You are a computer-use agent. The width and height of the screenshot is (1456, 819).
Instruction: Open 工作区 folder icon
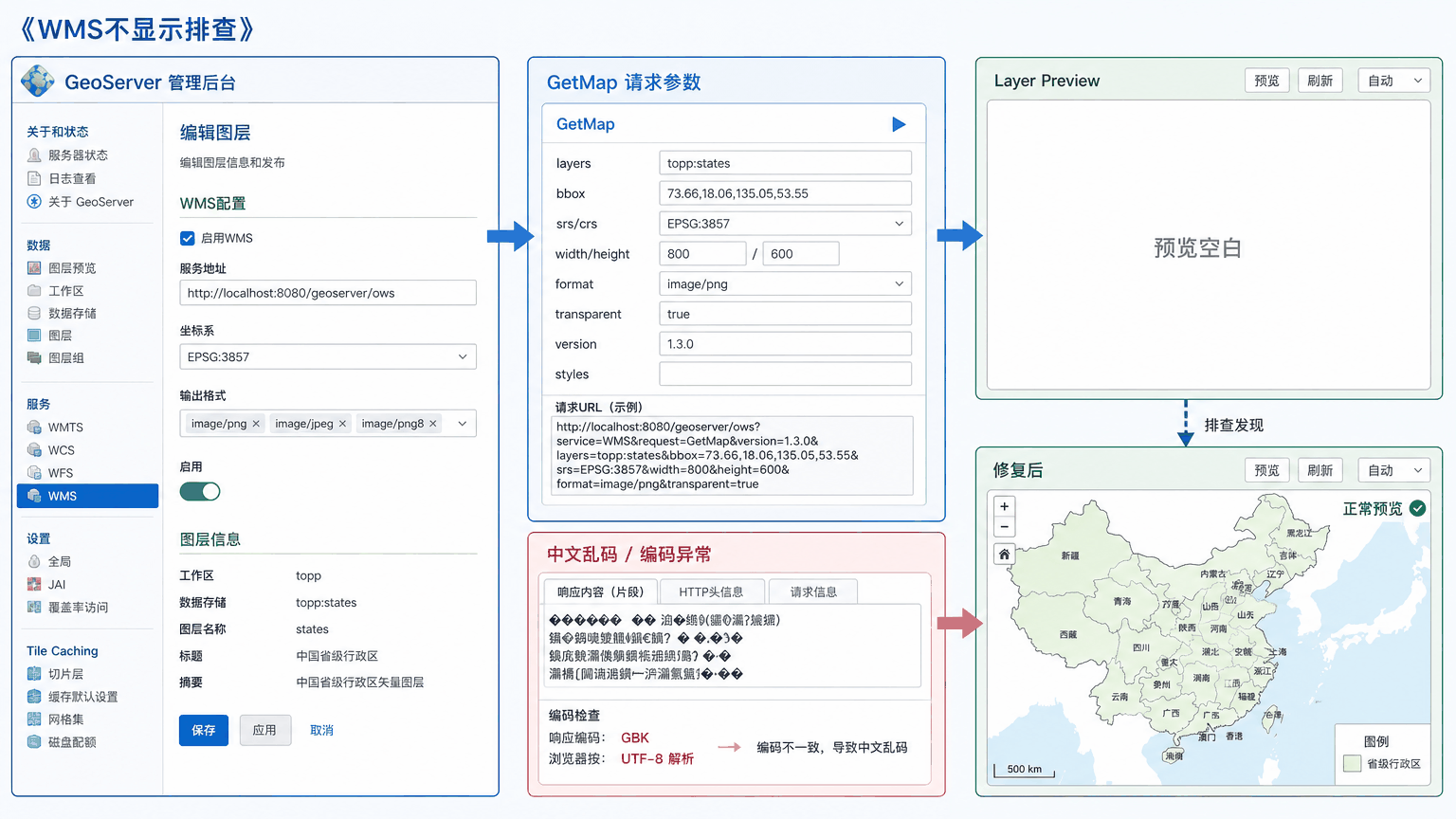(x=34, y=291)
